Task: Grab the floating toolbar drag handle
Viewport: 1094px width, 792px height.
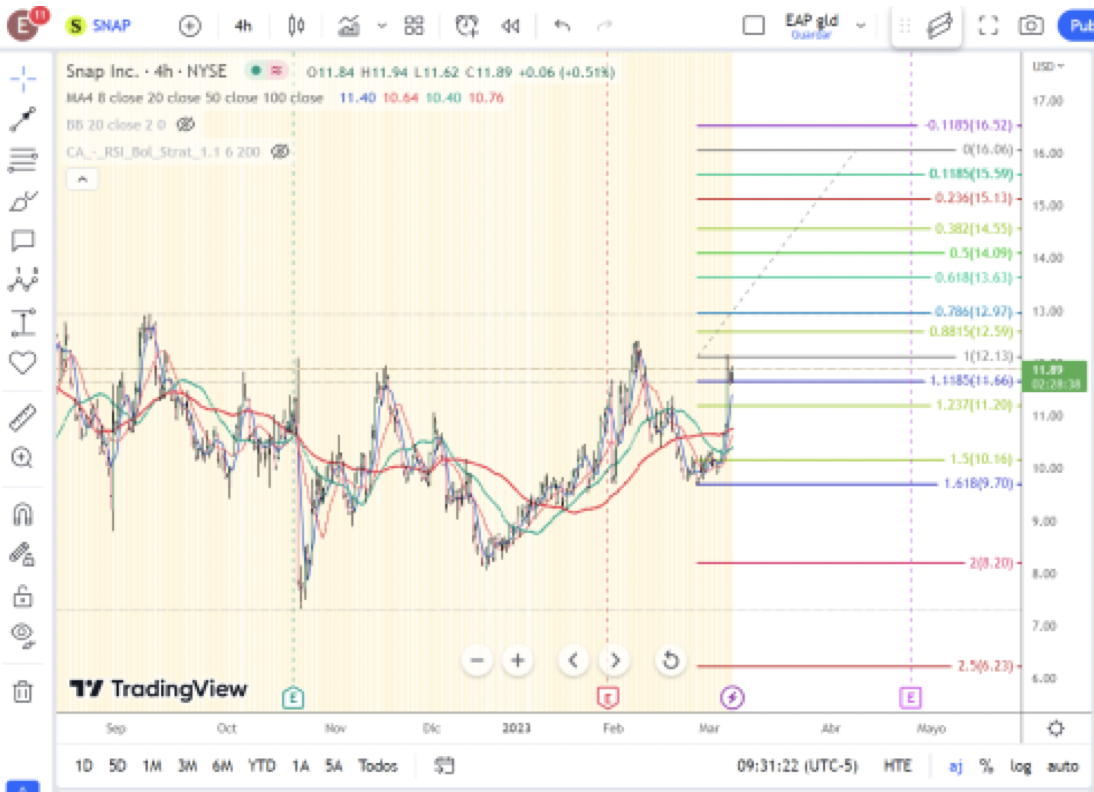Action: (x=905, y=26)
